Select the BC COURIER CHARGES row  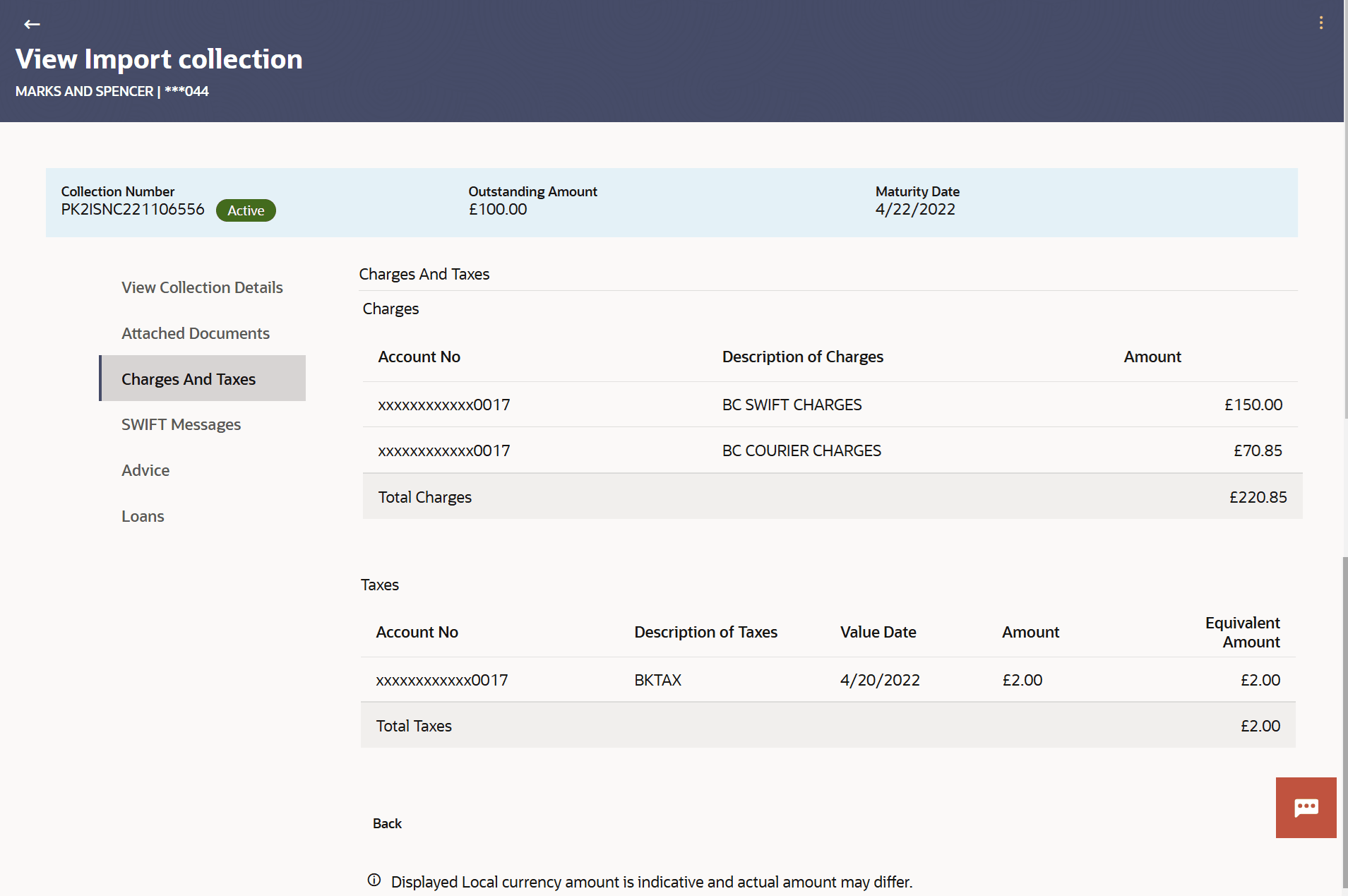point(801,450)
